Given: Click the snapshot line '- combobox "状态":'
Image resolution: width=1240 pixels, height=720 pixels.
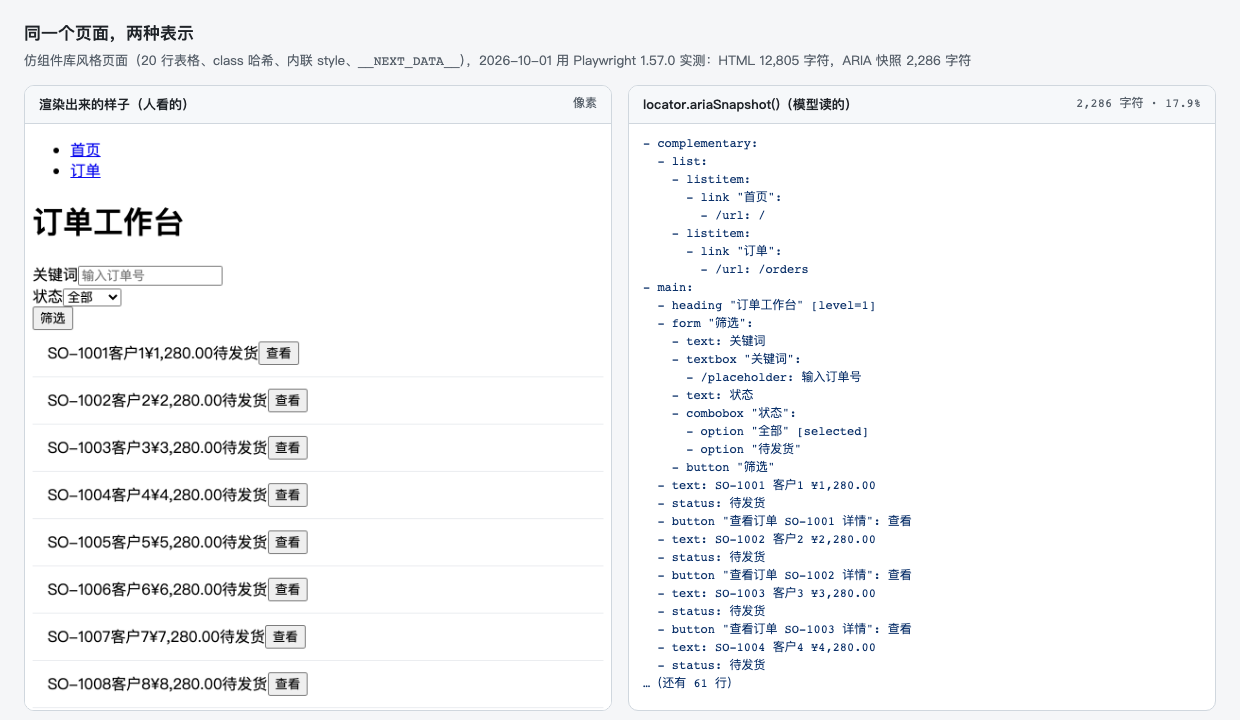Looking at the screenshot, I should click(733, 413).
